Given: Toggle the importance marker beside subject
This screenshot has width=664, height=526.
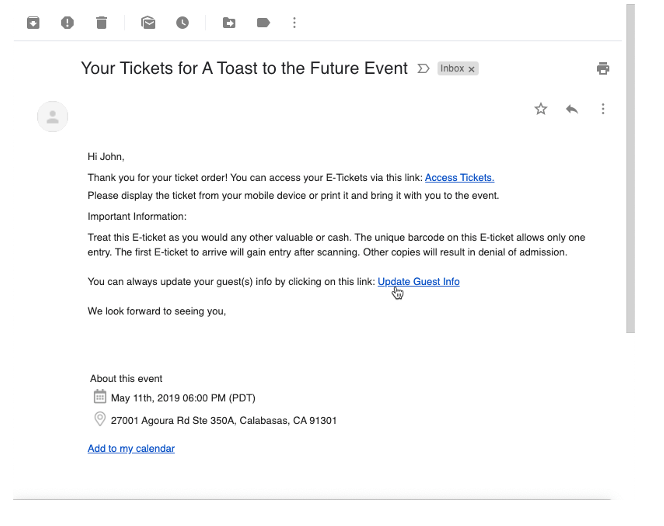Looking at the screenshot, I should [423, 69].
